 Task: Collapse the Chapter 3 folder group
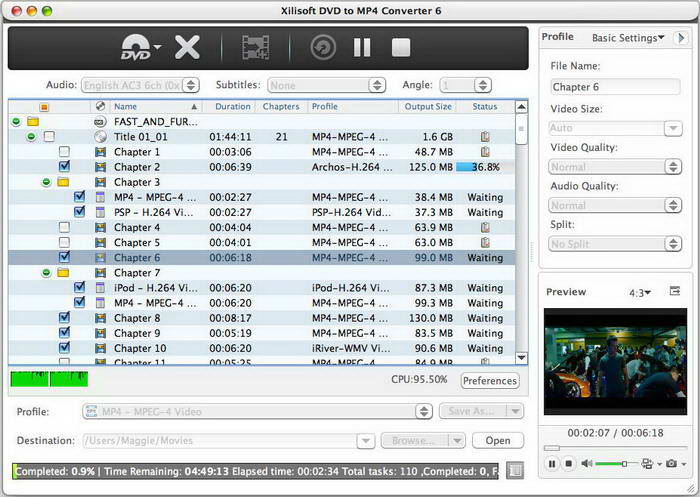(46, 182)
